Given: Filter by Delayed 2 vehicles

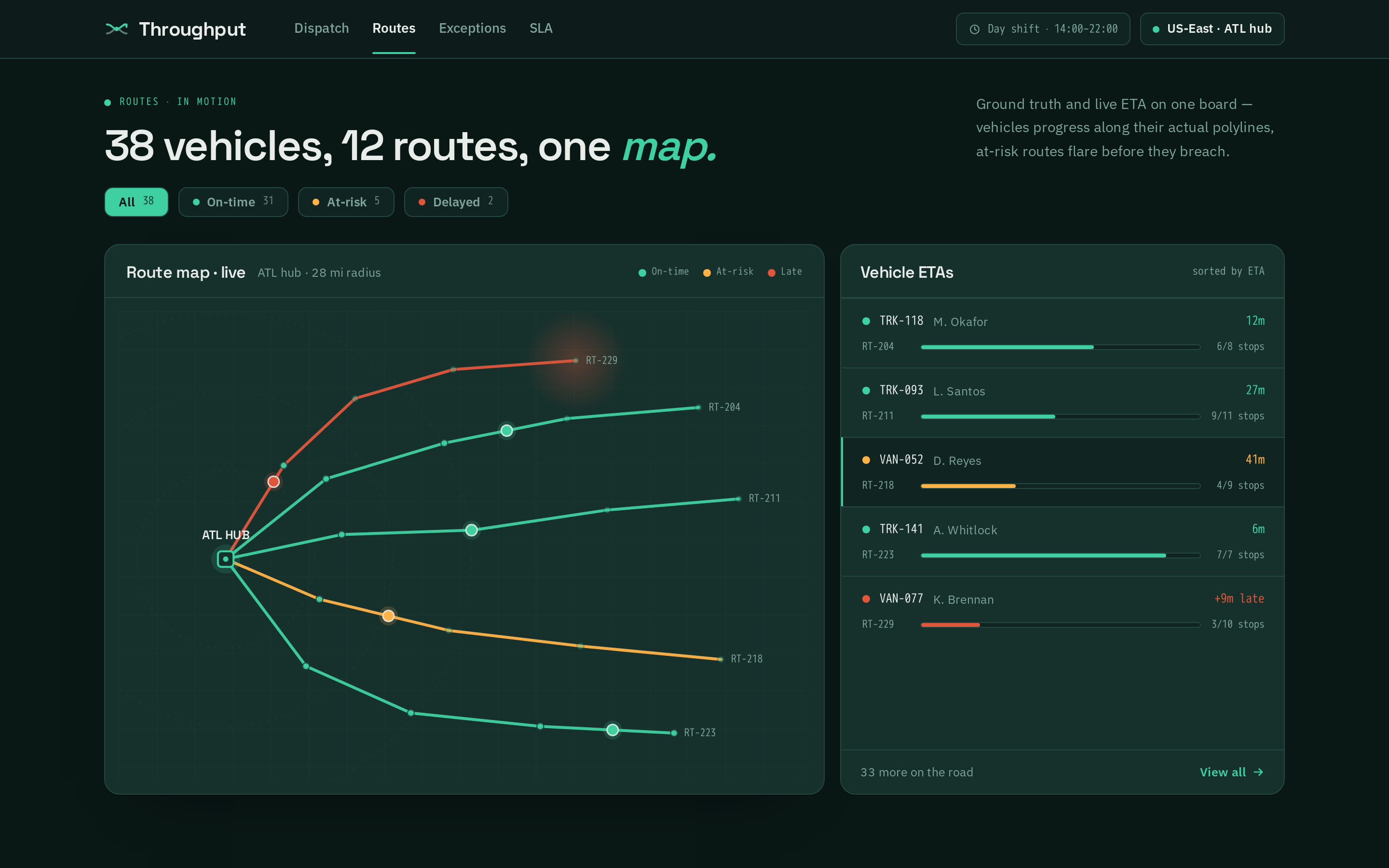Looking at the screenshot, I should (456, 202).
